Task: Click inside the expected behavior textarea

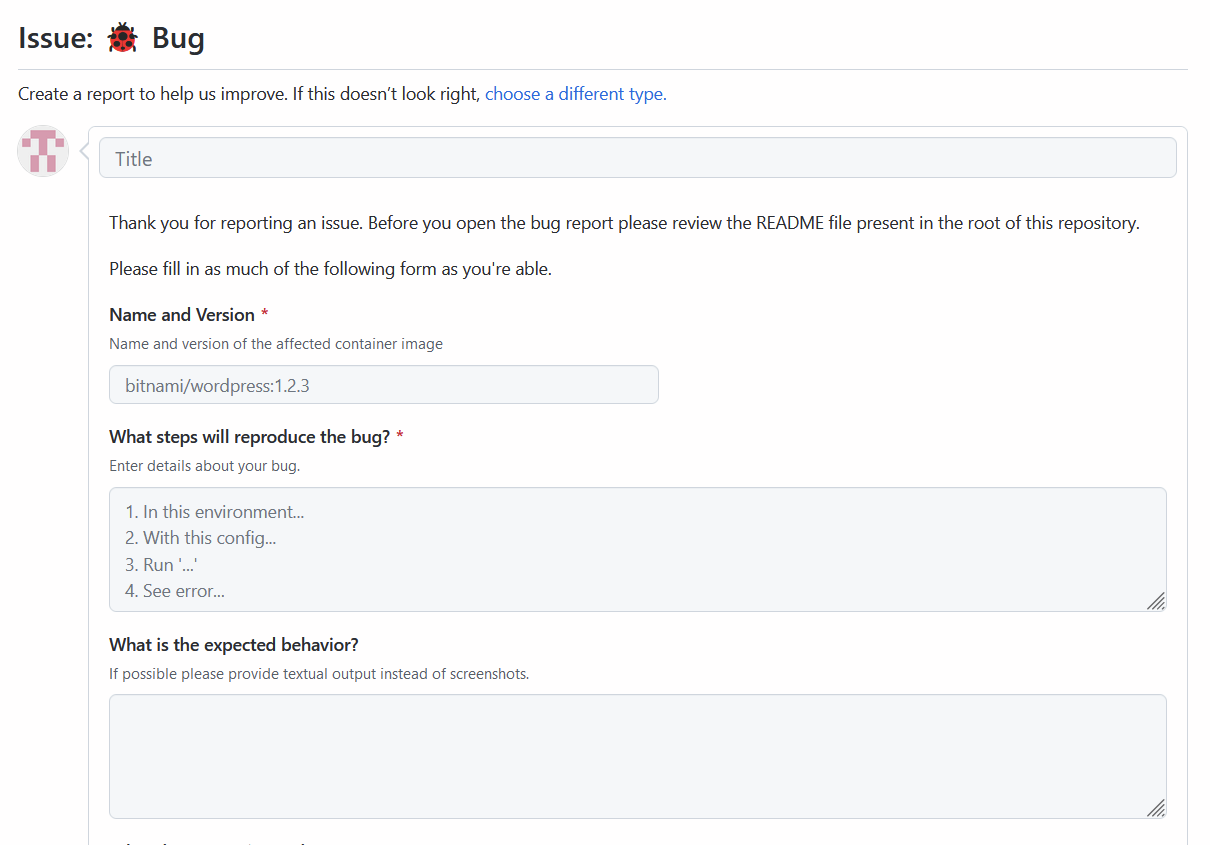Action: coord(637,756)
